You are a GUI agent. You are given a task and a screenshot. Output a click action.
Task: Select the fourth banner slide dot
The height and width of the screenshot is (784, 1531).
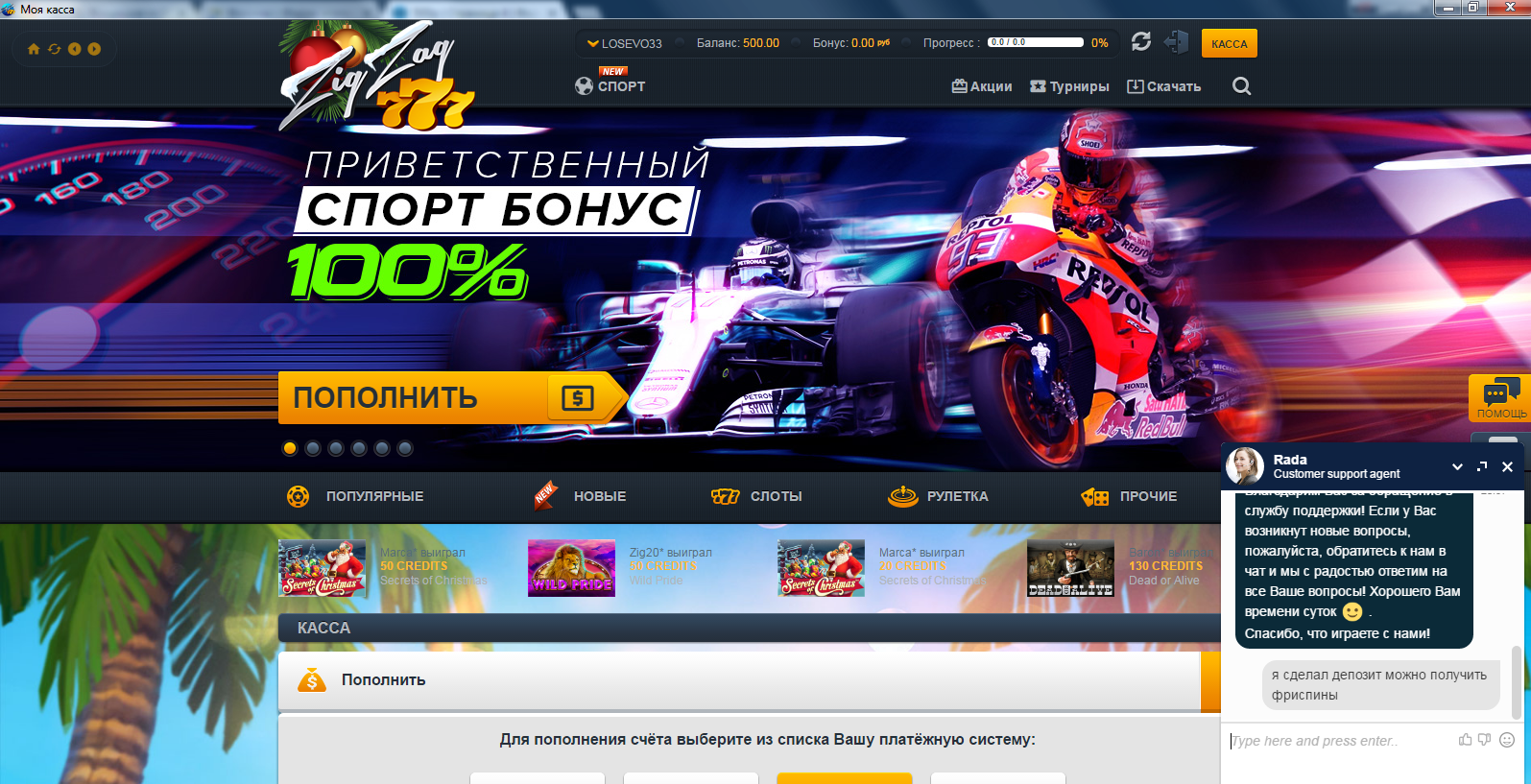click(x=359, y=448)
